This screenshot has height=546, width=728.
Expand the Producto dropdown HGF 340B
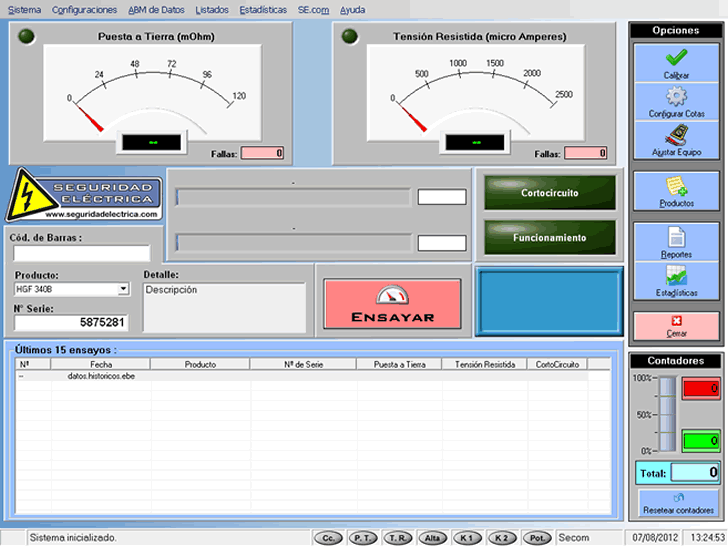(123, 289)
